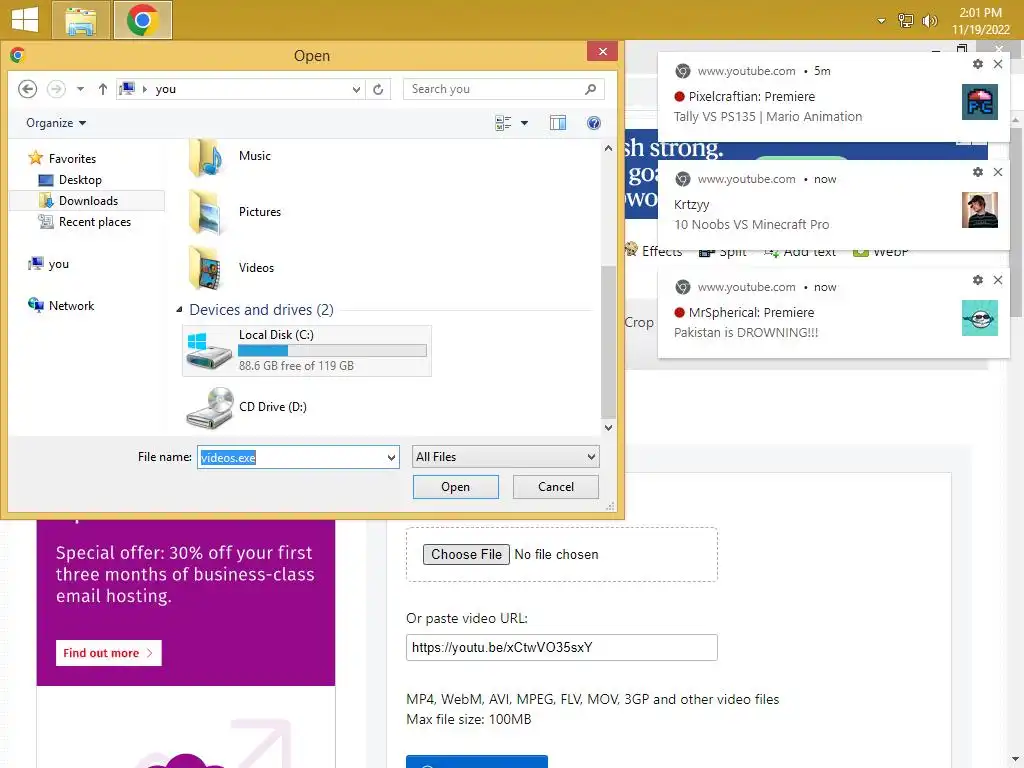Click Local Disk C free space bar

point(332,351)
